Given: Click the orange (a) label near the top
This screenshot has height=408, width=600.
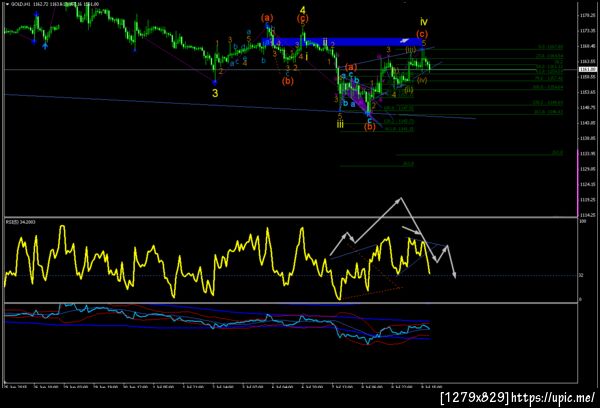Looking at the screenshot, I should pyautogui.click(x=267, y=18).
